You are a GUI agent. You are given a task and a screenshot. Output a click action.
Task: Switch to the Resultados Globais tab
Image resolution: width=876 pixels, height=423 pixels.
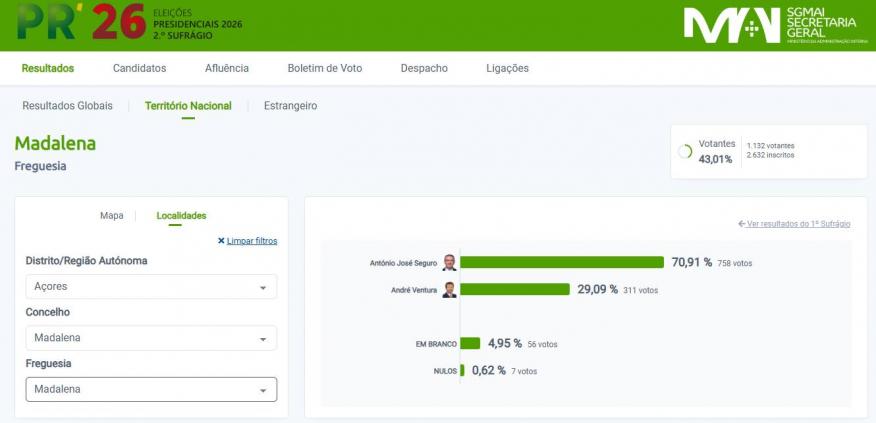[68, 106]
